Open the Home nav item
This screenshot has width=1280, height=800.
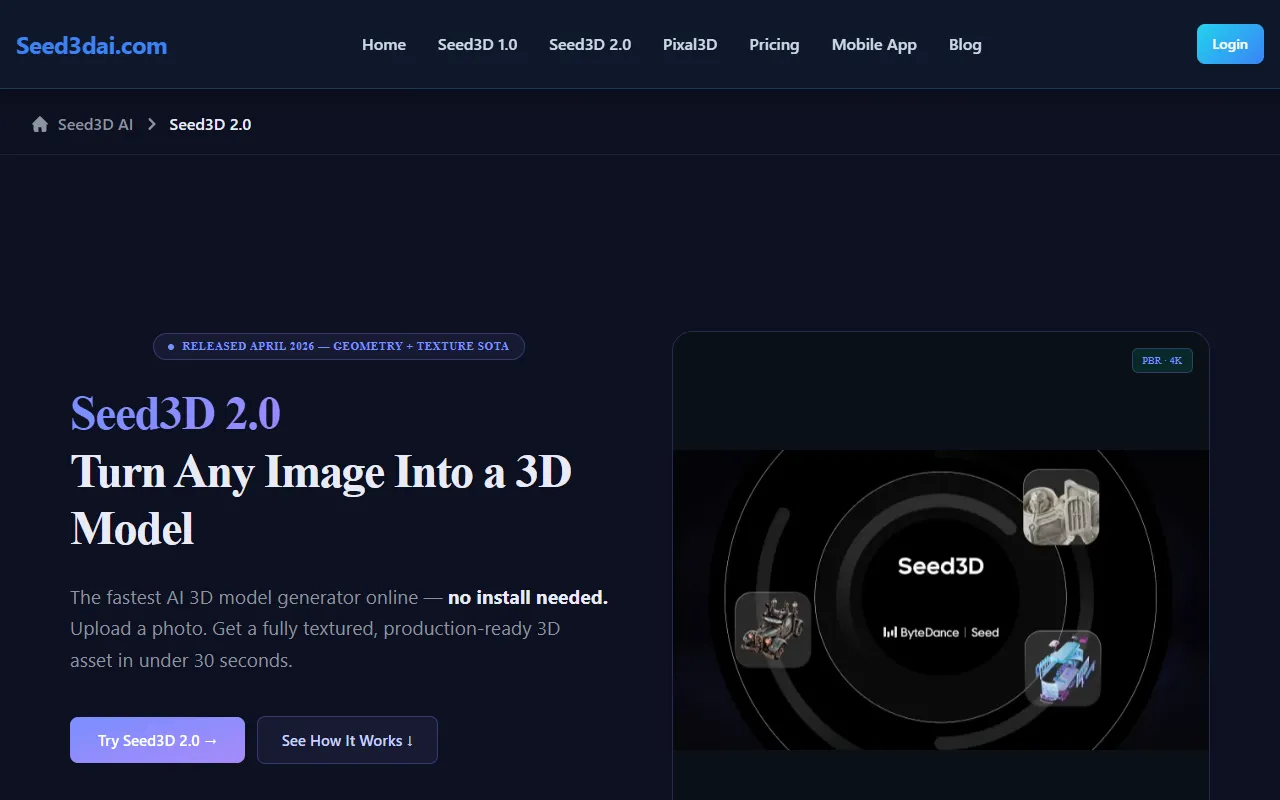(384, 44)
